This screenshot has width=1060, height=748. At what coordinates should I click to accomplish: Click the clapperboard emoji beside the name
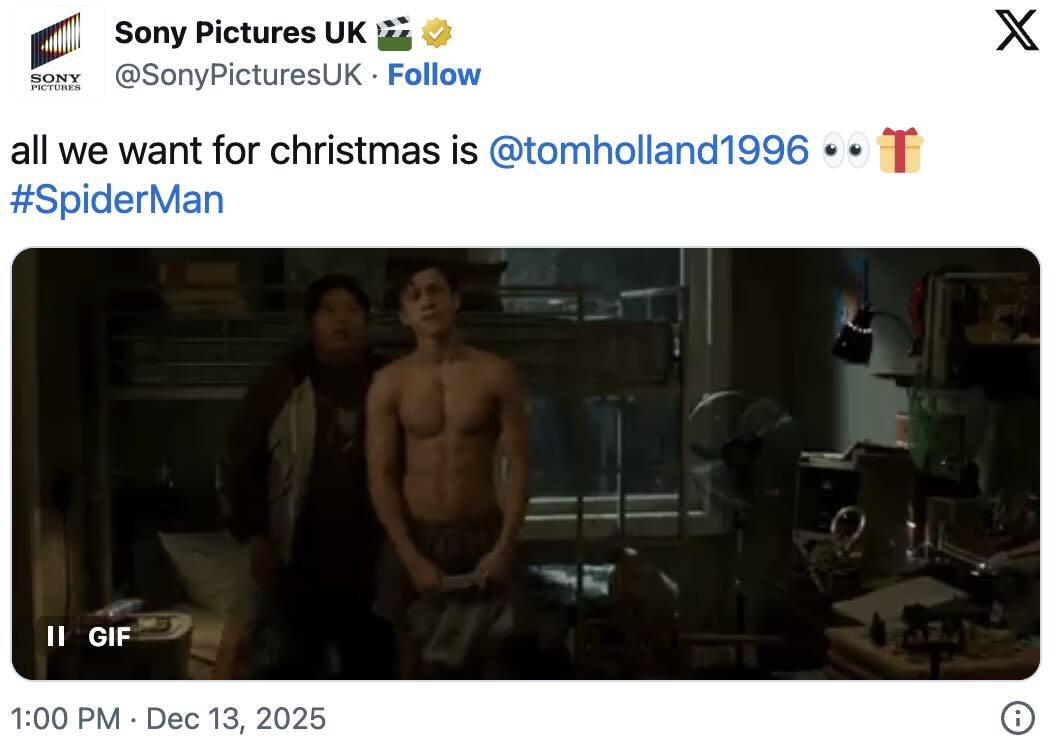(394, 34)
